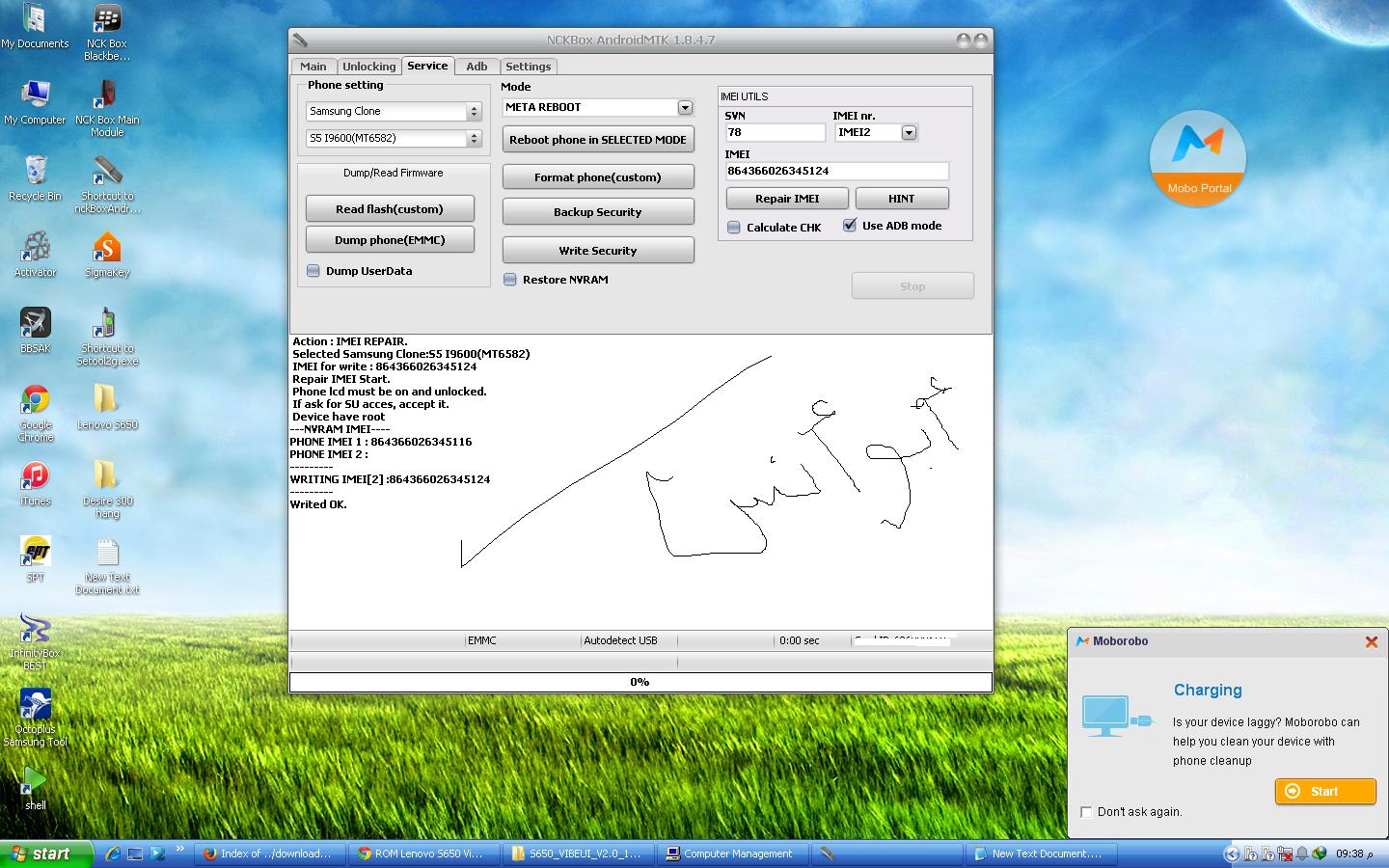Click Backup Security button
The height and width of the screenshot is (868, 1389).
pyautogui.click(x=598, y=212)
